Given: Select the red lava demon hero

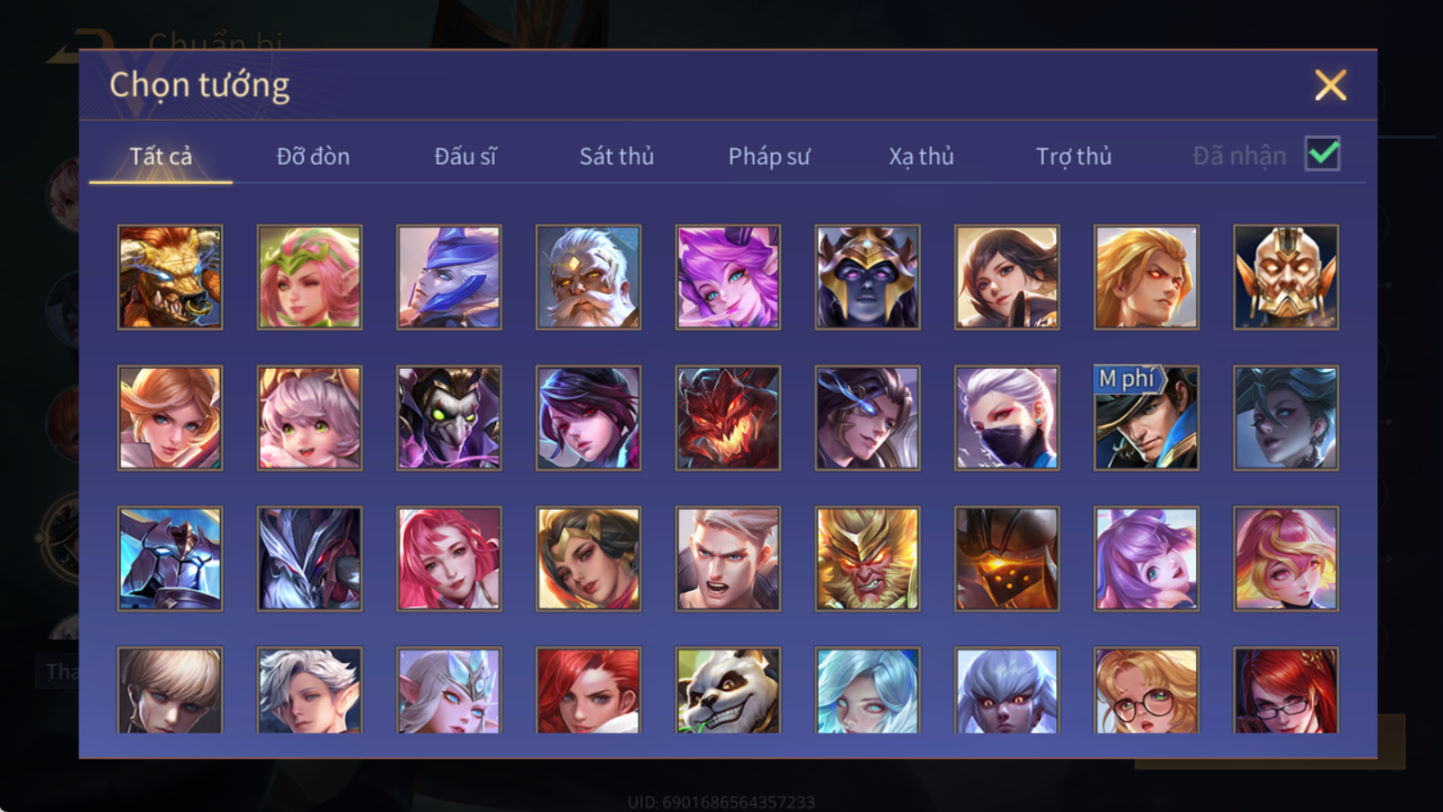Looking at the screenshot, I should point(728,417).
